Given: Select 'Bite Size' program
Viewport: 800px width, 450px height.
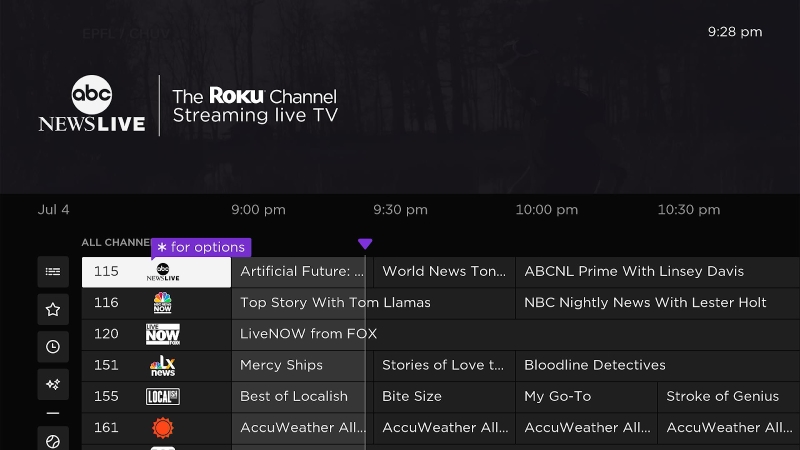Looking at the screenshot, I should (x=444, y=396).
